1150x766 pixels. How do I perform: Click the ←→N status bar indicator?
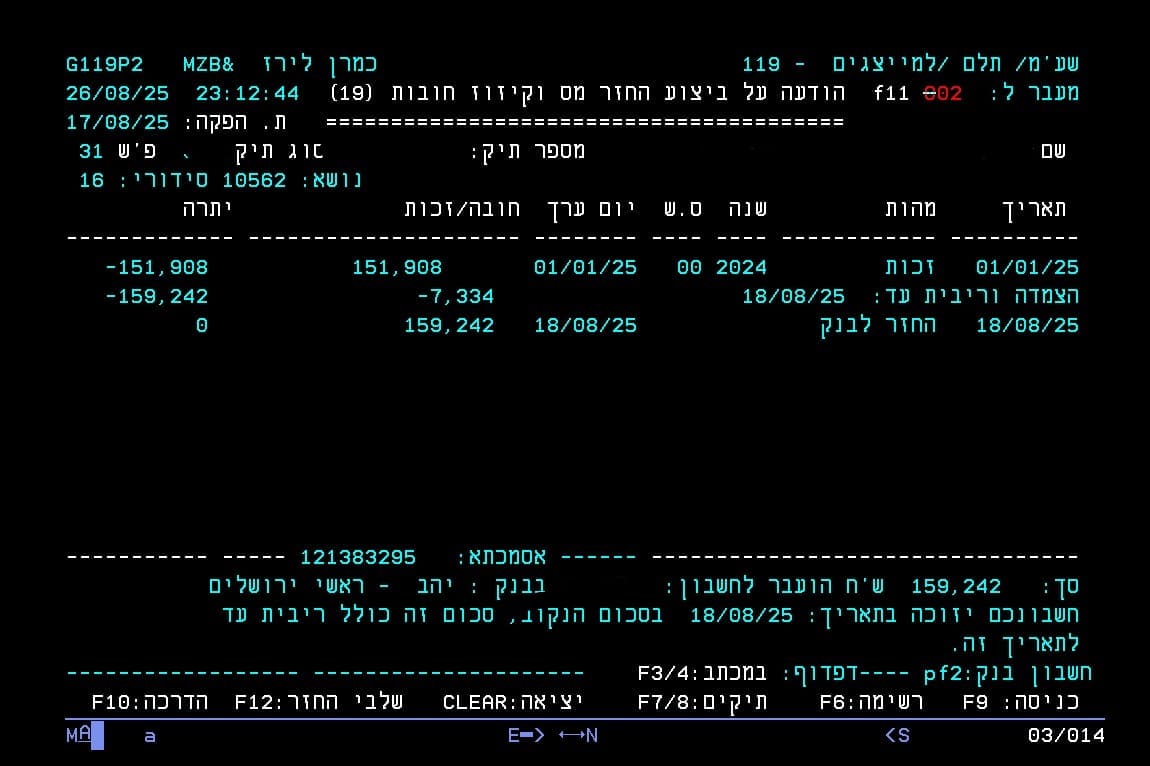tap(578, 736)
